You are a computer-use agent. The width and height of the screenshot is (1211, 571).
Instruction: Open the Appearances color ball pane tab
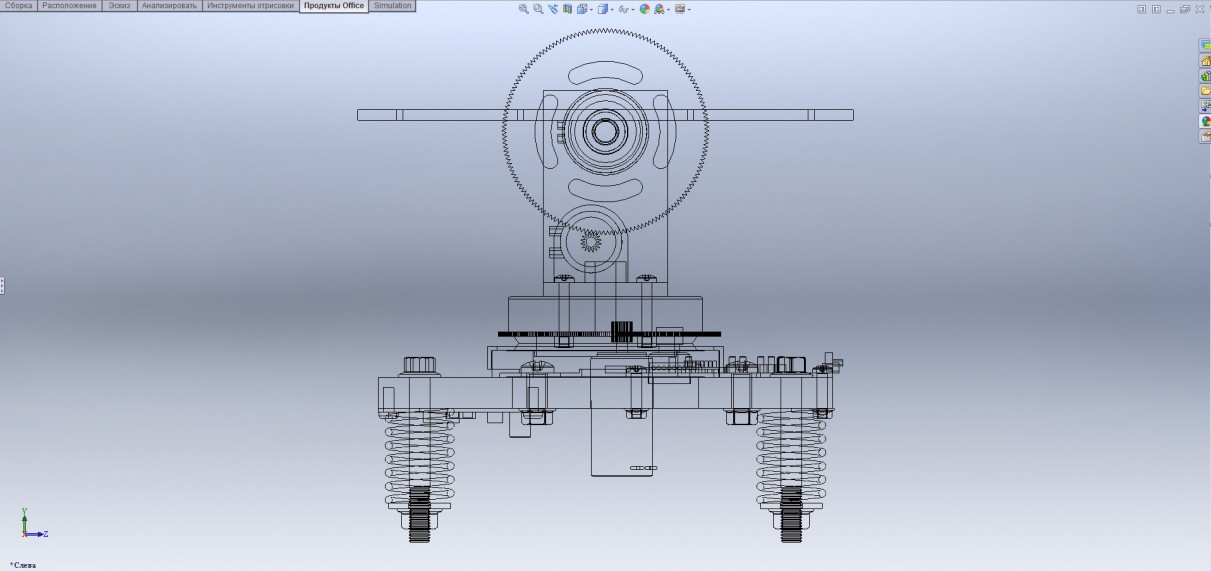click(1205, 121)
